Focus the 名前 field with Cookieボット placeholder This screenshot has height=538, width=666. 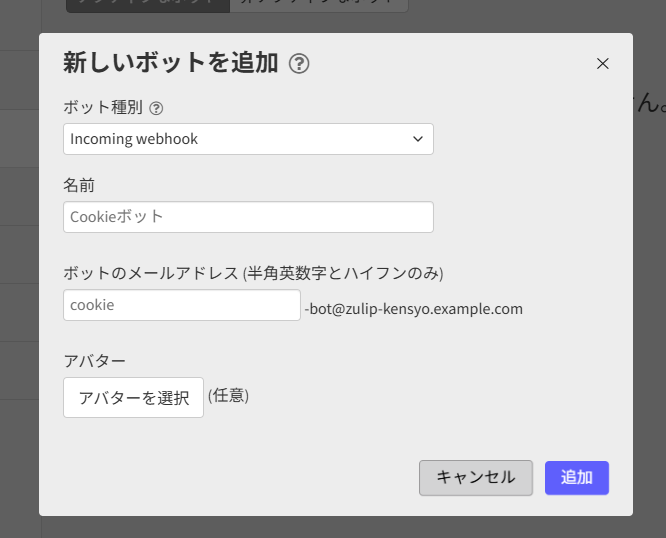click(x=248, y=217)
